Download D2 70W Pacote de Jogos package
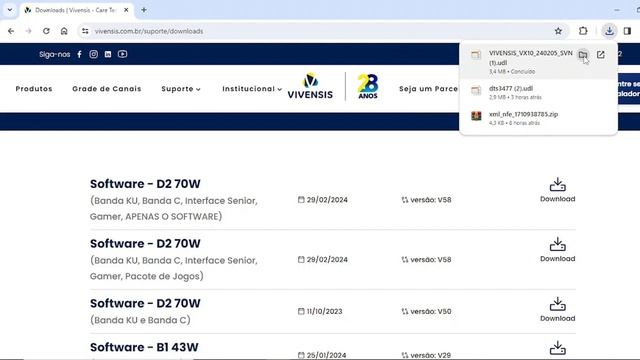Screen dimensions: 640x360 coord(558,250)
